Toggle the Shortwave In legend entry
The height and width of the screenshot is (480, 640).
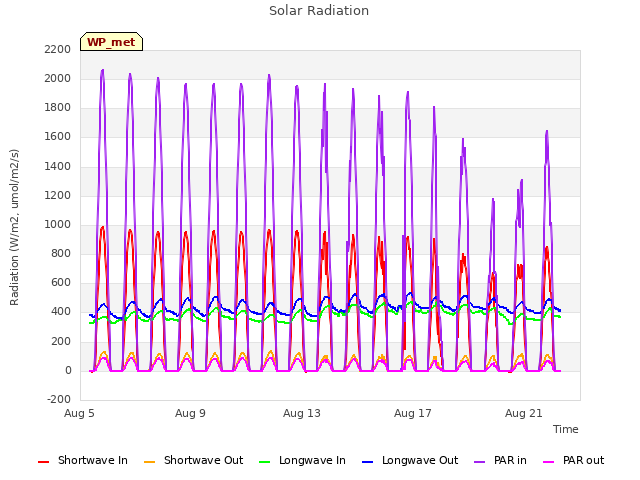(83, 460)
